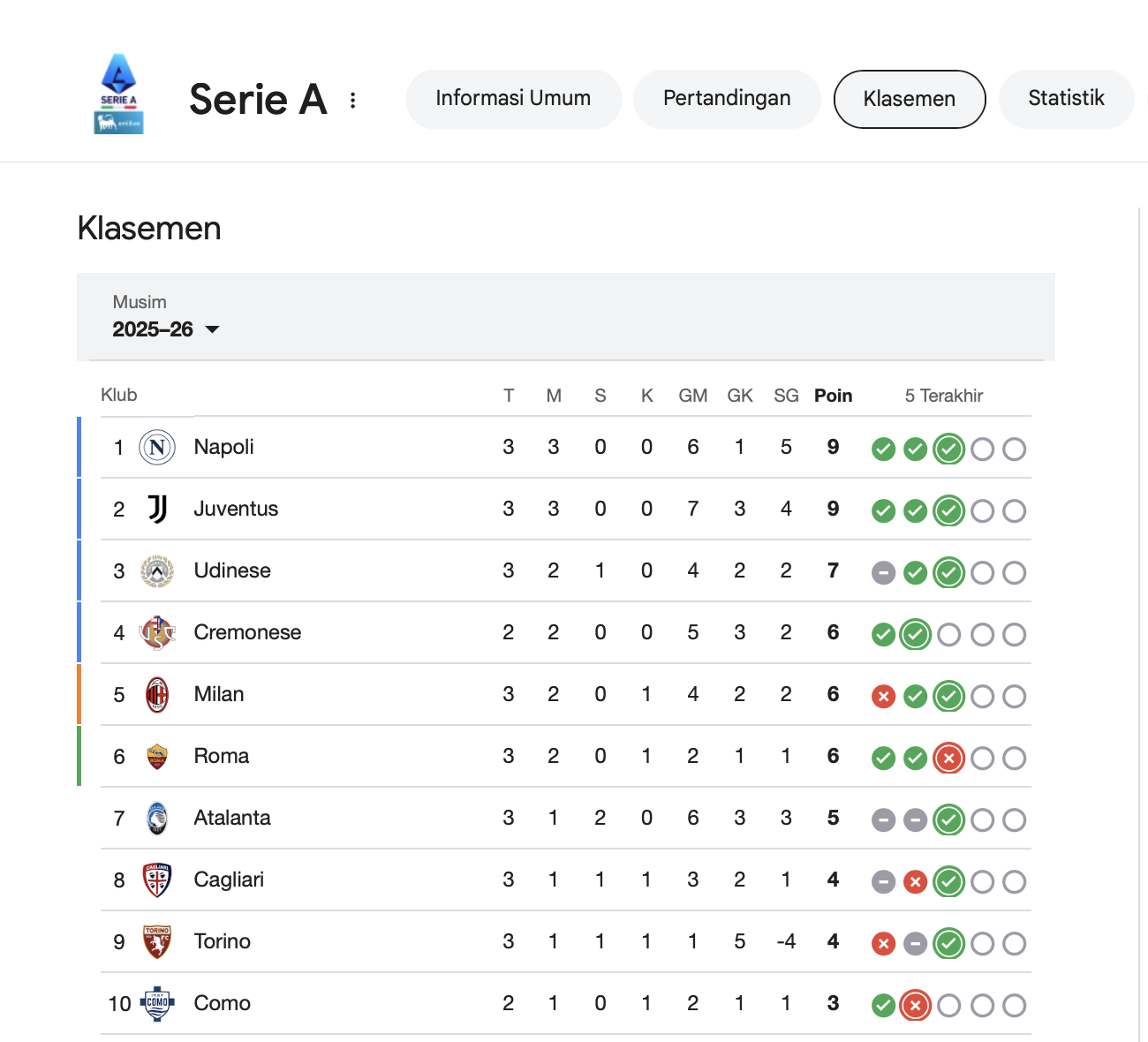Switch to the Pertandingan tab
1148x1042 pixels.
click(726, 99)
